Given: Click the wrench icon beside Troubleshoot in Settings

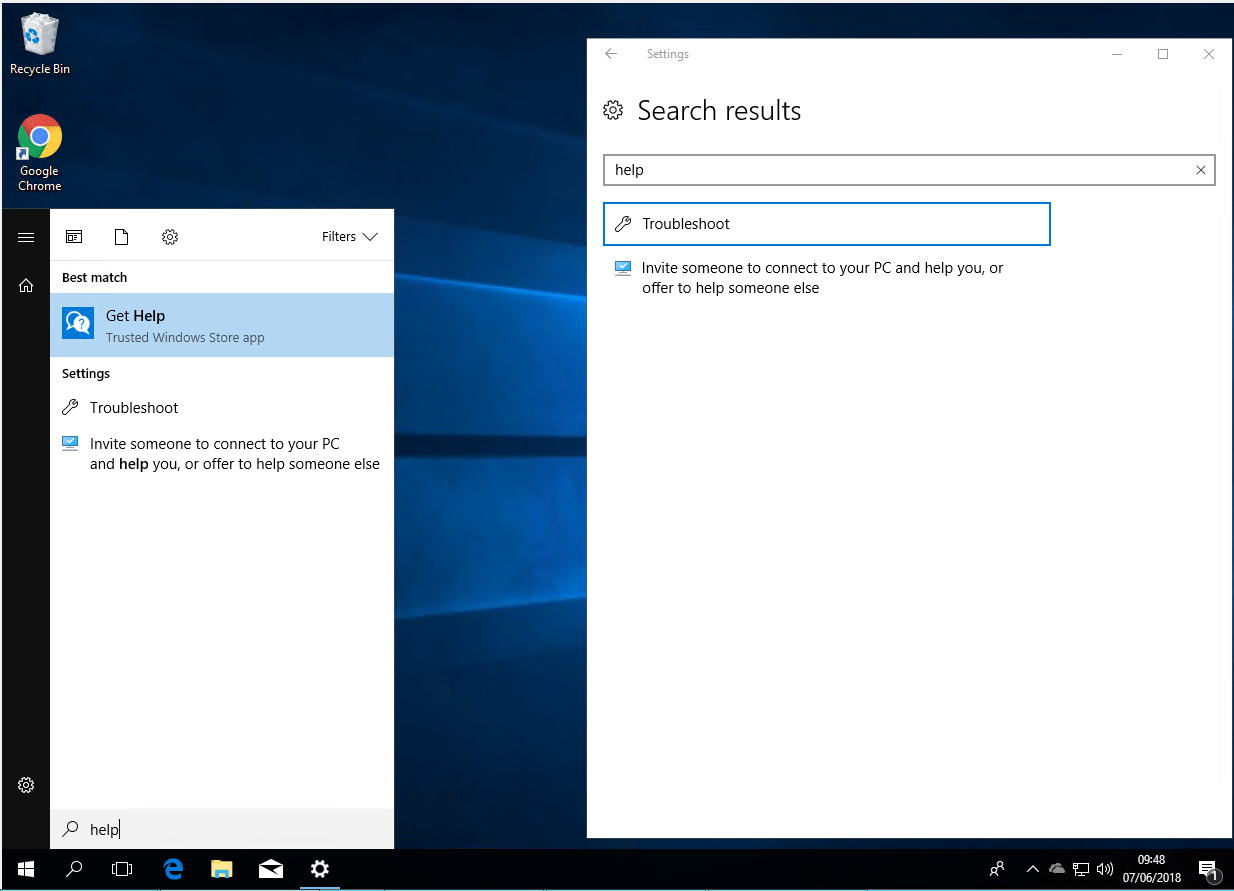Looking at the screenshot, I should pyautogui.click(x=623, y=224).
